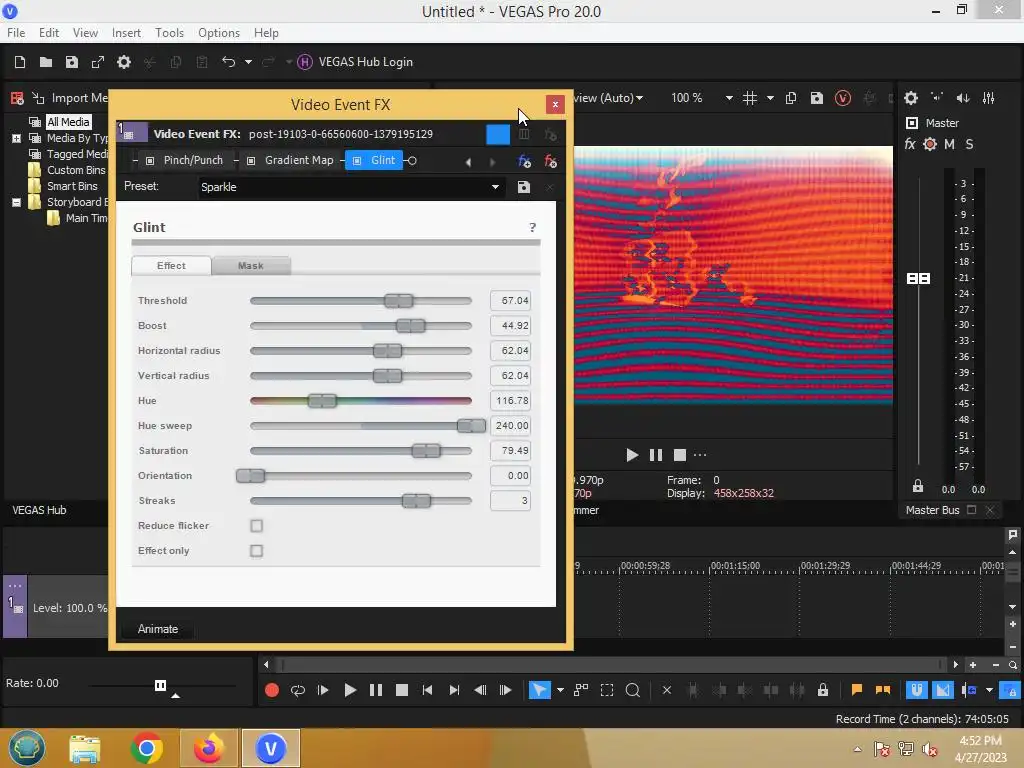Open the File menu
1024x768 pixels.
(x=16, y=33)
